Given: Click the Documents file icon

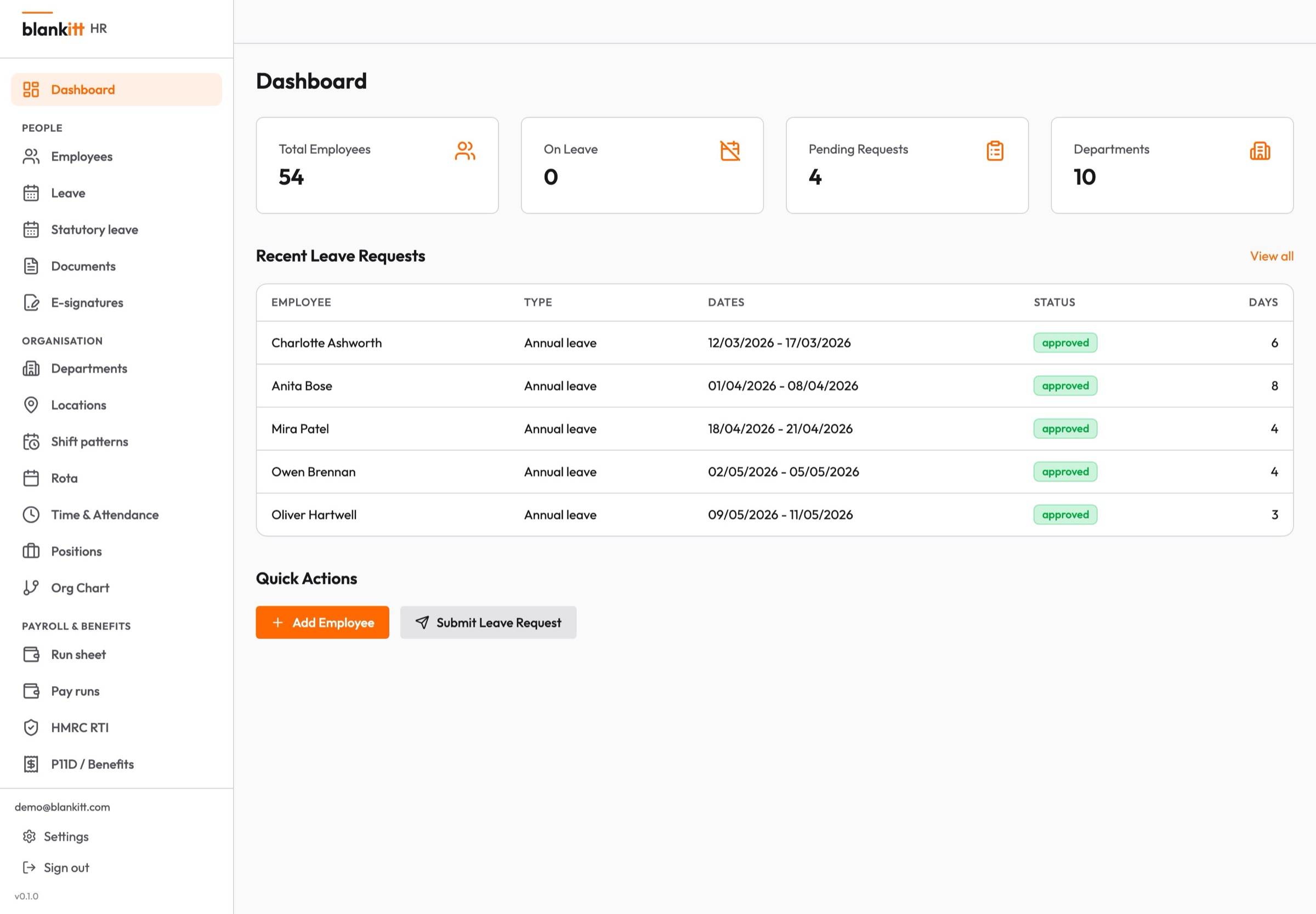Looking at the screenshot, I should point(31,266).
